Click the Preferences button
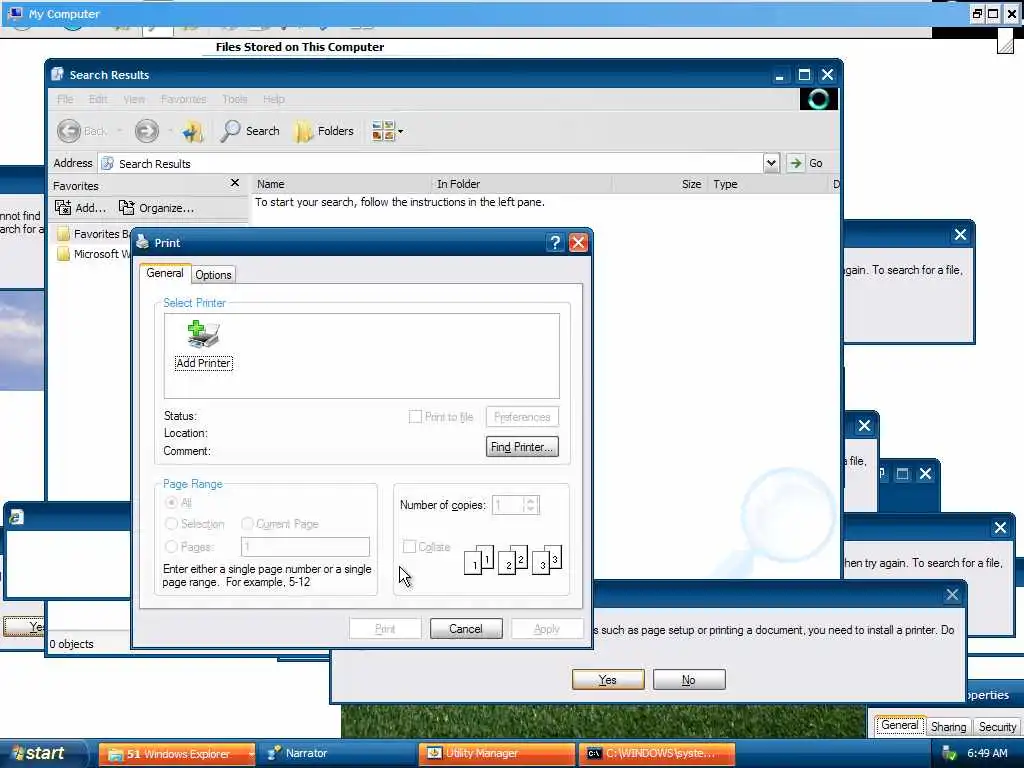This screenshot has height=768, width=1024. (522, 417)
